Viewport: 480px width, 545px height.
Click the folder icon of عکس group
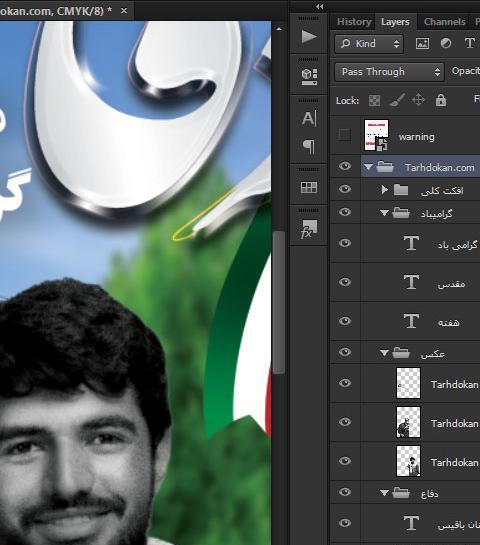coord(401,352)
